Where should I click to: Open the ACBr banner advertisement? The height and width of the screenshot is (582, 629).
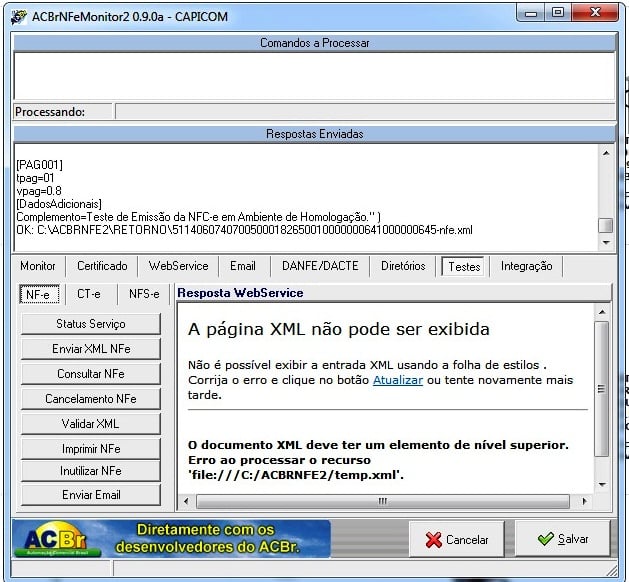[171, 539]
